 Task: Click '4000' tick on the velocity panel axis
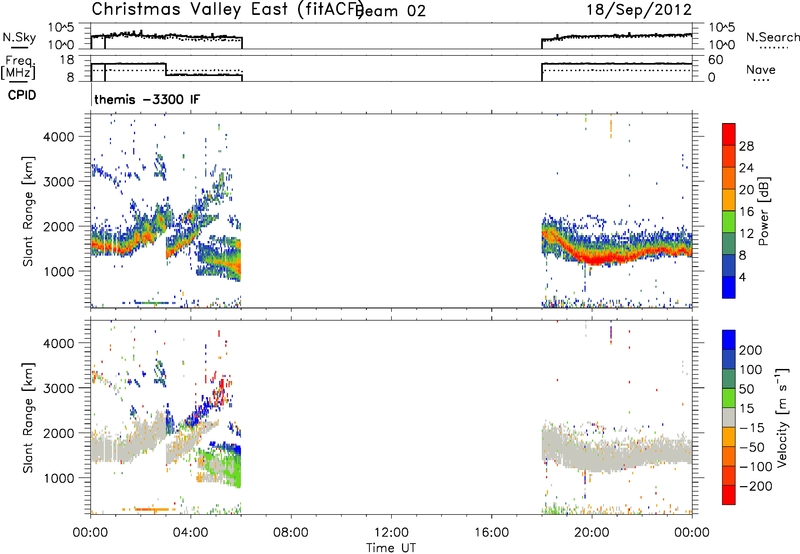click(59, 343)
